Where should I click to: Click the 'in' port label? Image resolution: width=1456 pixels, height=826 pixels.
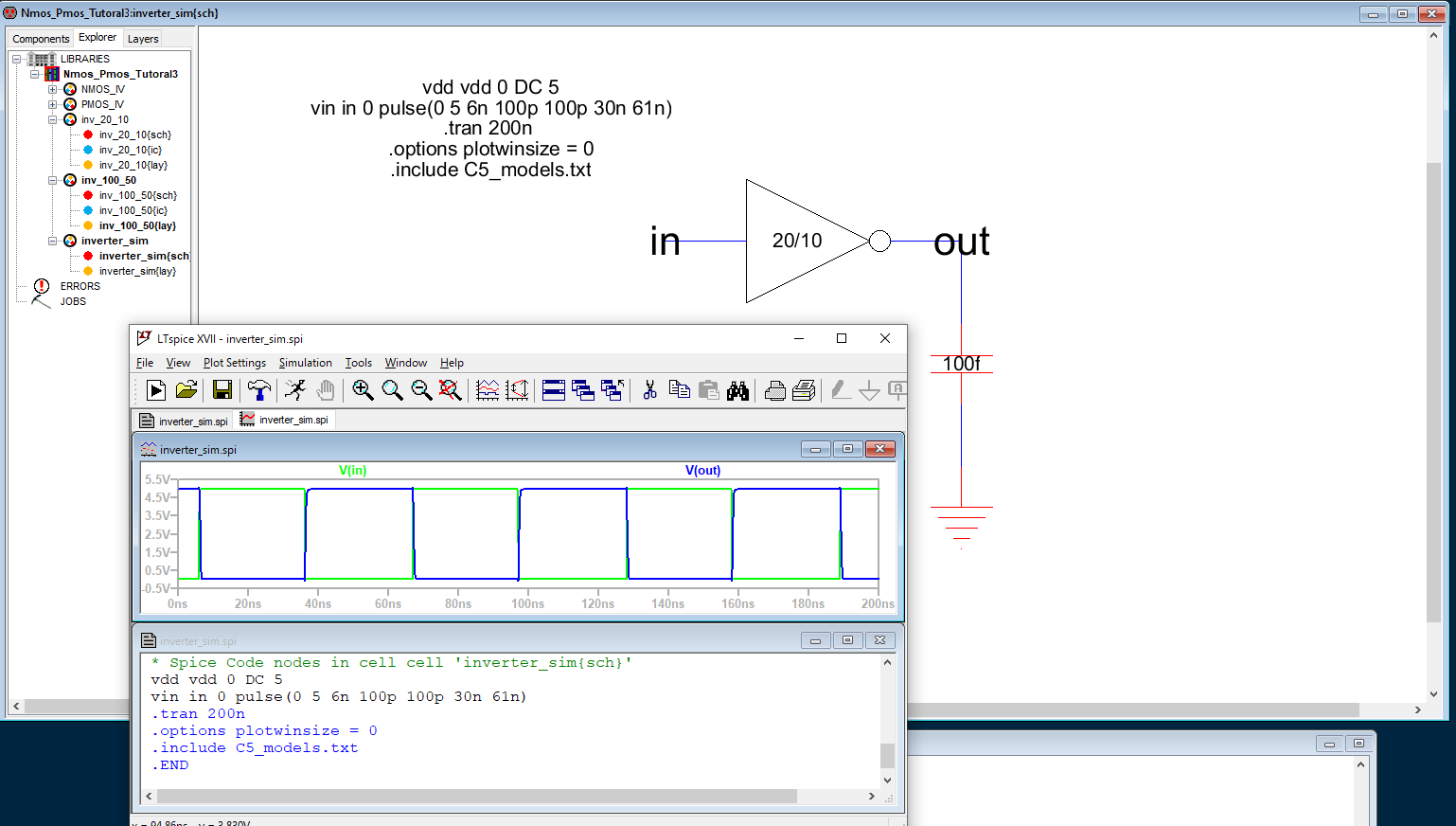(x=665, y=242)
